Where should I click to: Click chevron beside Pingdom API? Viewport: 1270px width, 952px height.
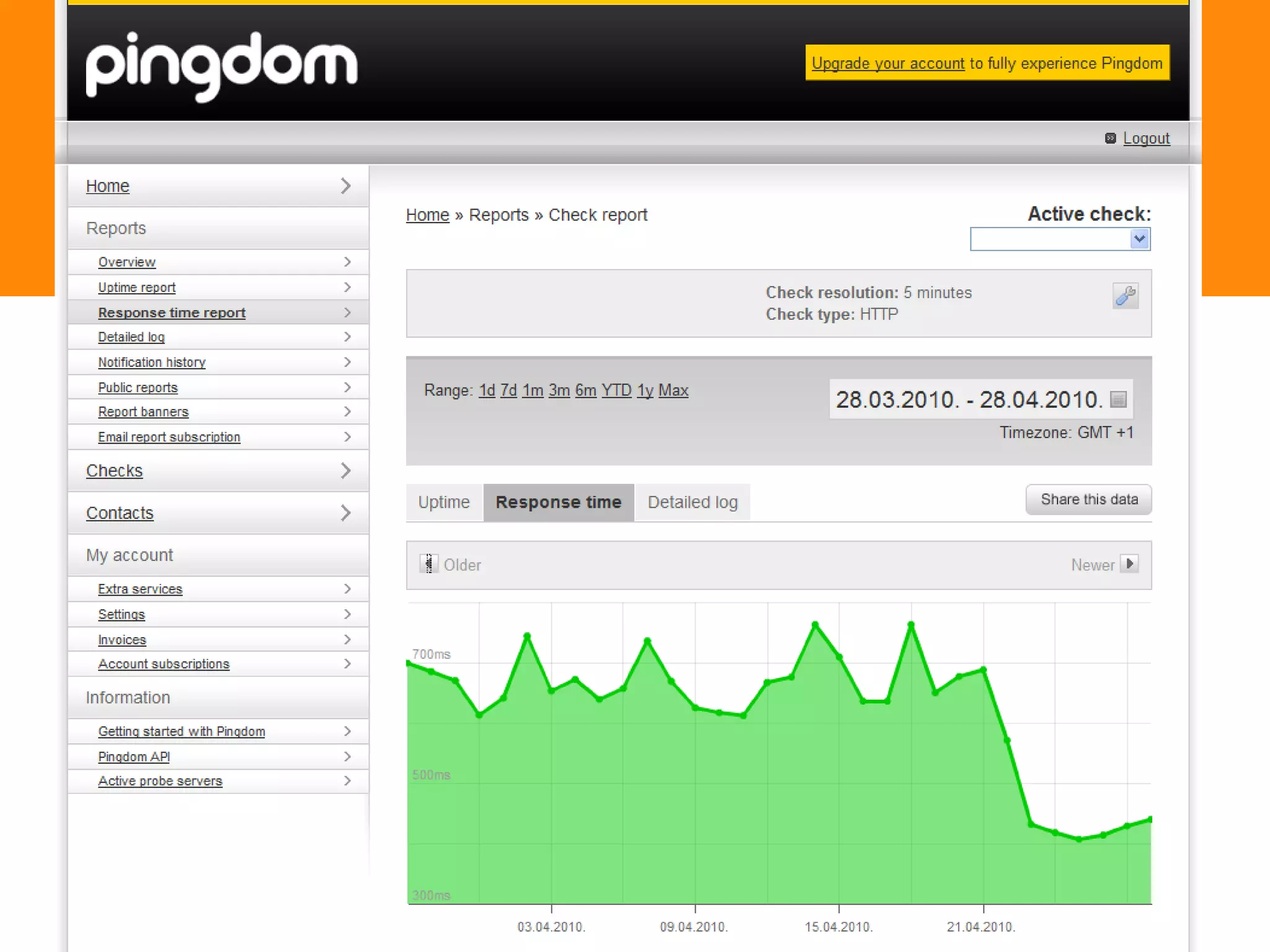347,757
